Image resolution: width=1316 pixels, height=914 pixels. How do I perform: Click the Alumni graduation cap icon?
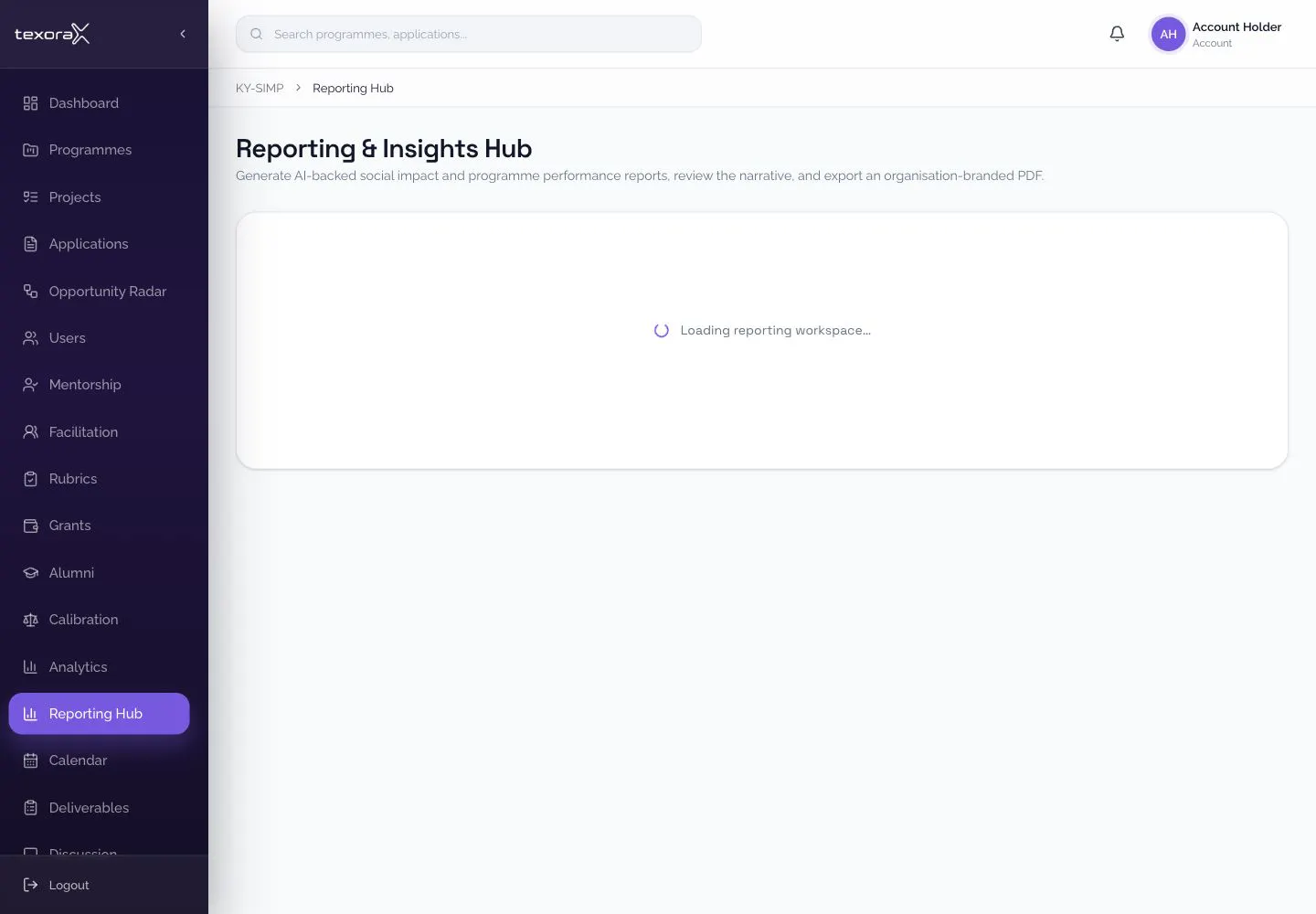(x=30, y=573)
